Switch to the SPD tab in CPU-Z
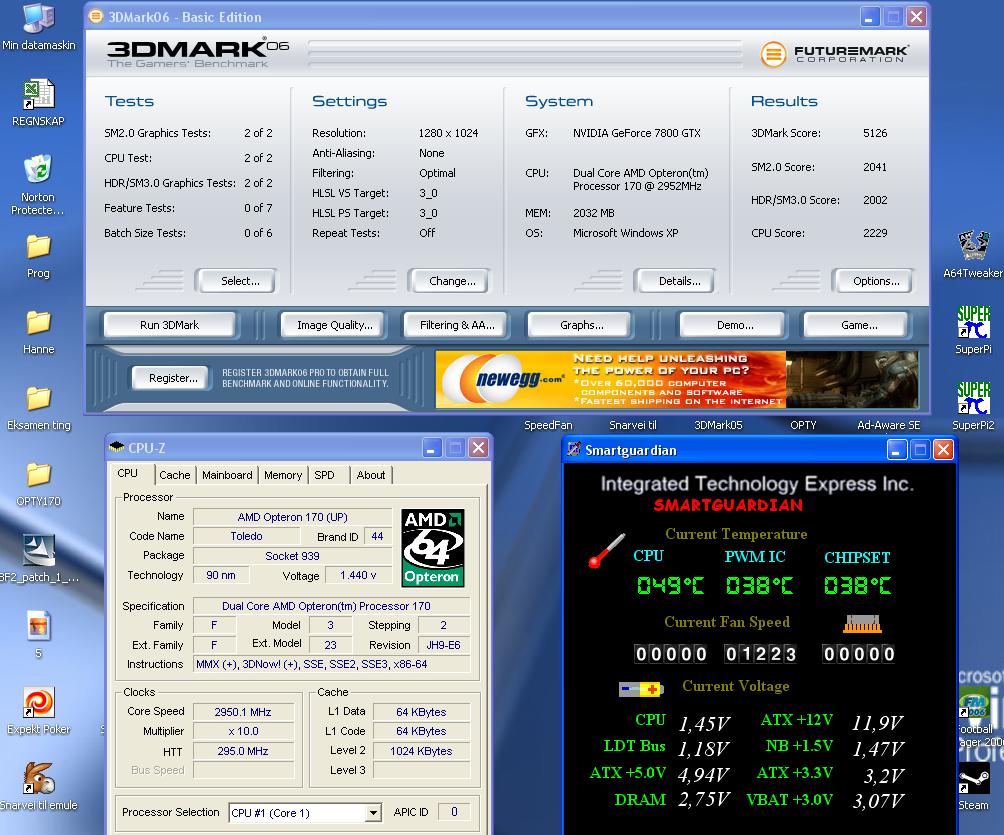Viewport: 1004px width, 835px height. pyautogui.click(x=325, y=475)
